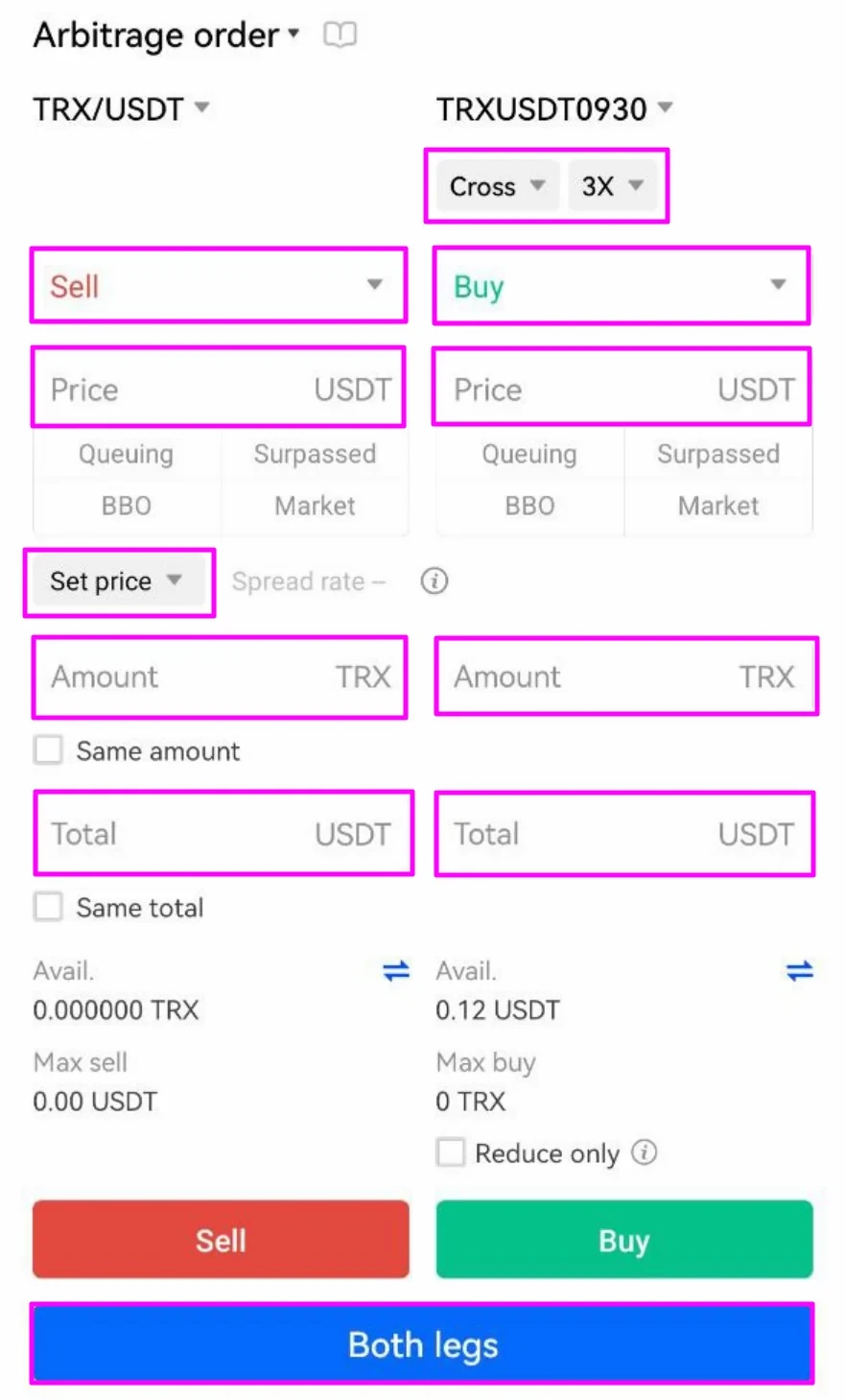Click the green Buy button
Screen dimensions: 845x1400
pos(623,1240)
